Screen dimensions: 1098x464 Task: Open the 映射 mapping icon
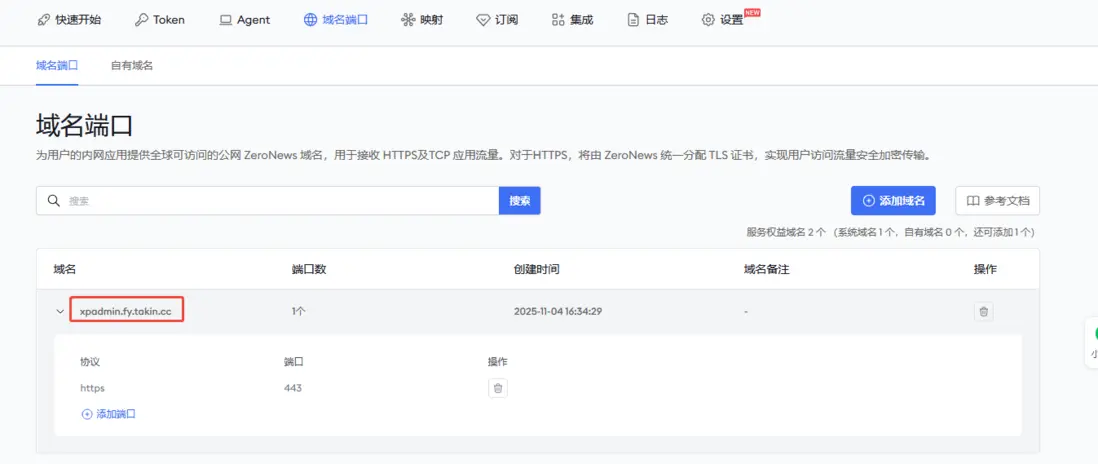click(x=408, y=20)
